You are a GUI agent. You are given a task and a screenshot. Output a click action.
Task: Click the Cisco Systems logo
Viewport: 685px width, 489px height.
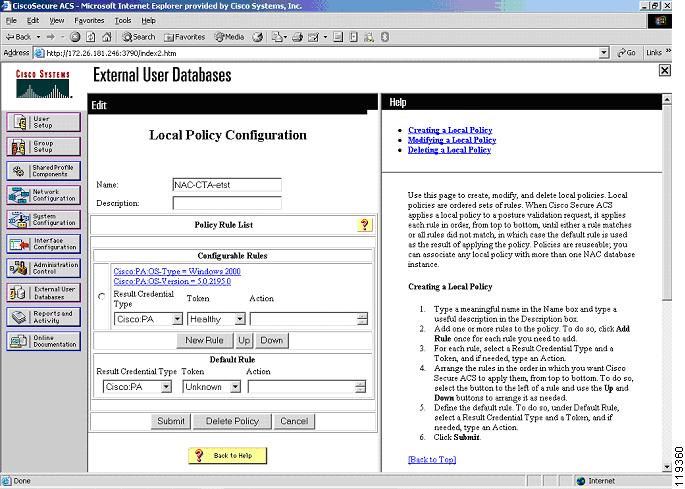[43, 83]
